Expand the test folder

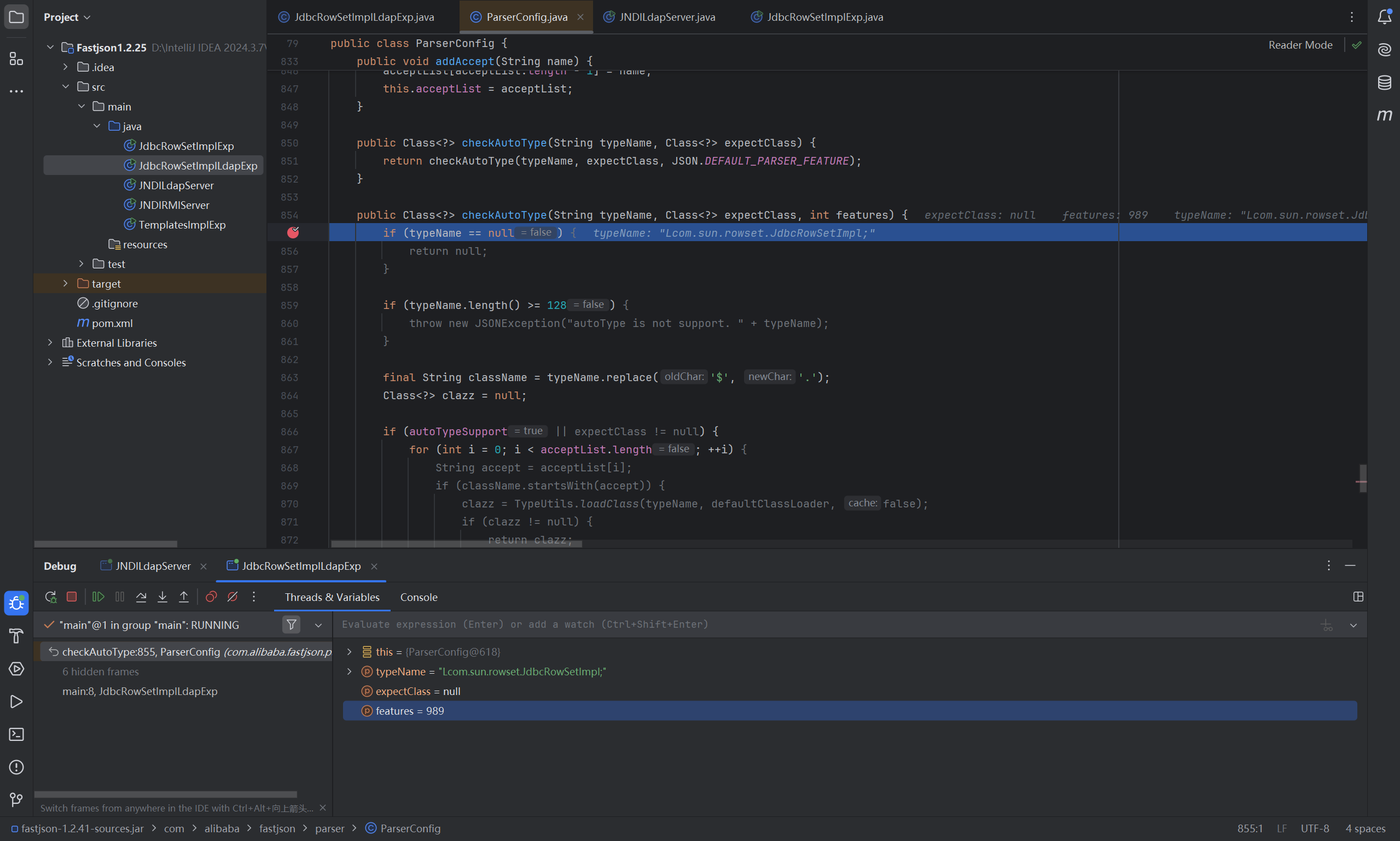tap(81, 264)
